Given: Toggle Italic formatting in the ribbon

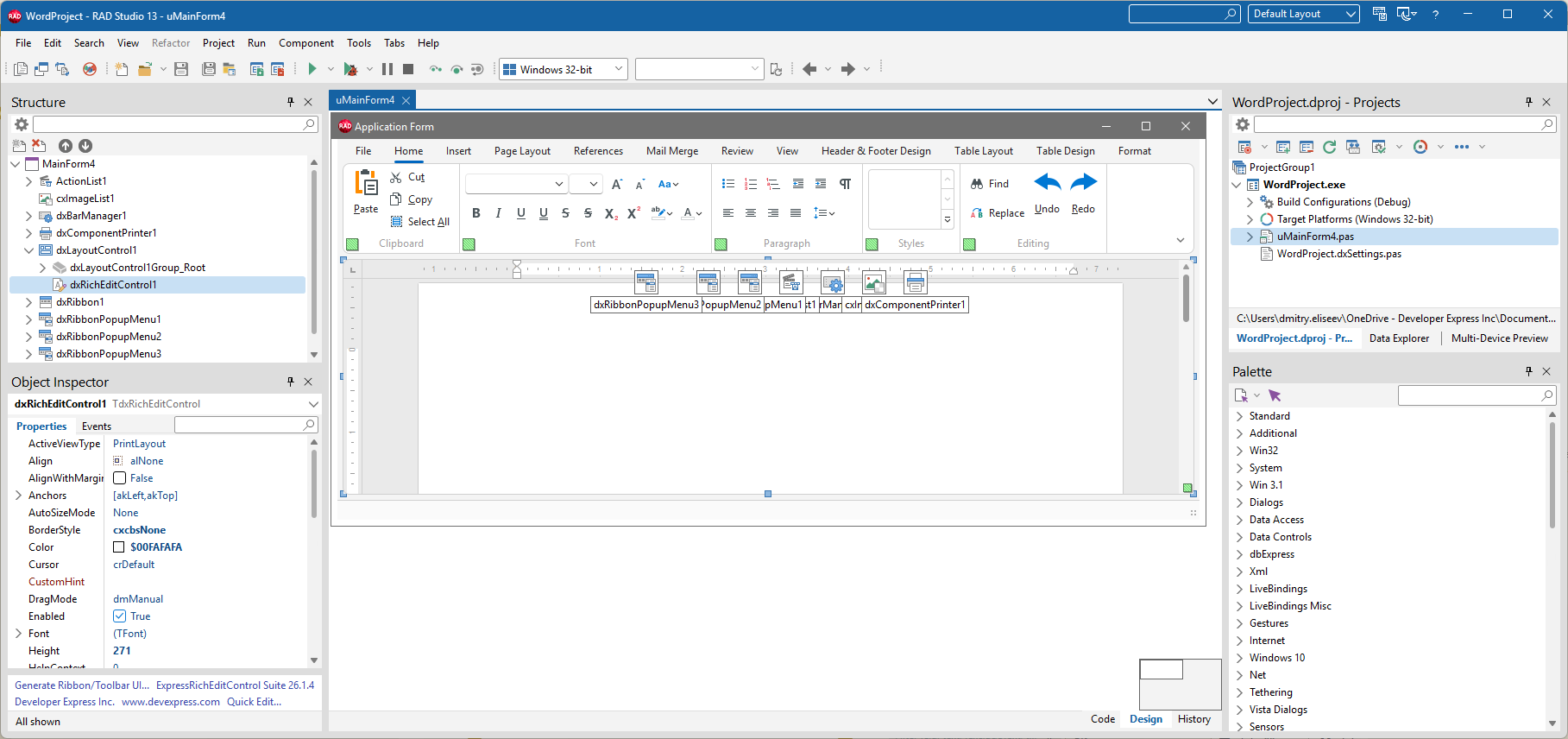Looking at the screenshot, I should coord(498,213).
